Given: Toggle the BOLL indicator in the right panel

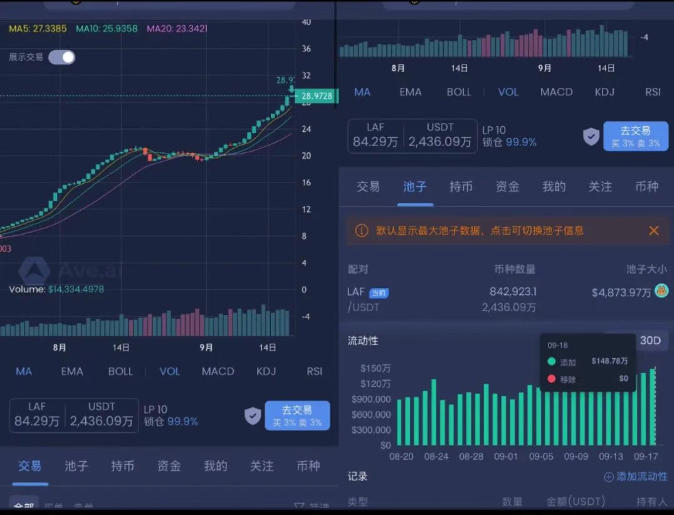Looking at the screenshot, I should (459, 92).
